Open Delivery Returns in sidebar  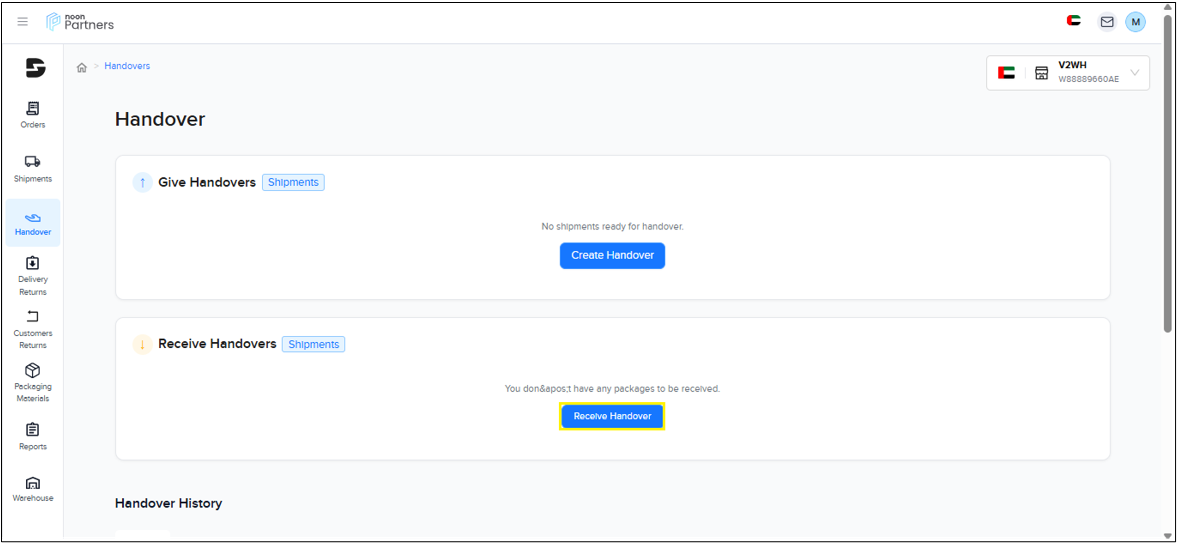tap(33, 276)
